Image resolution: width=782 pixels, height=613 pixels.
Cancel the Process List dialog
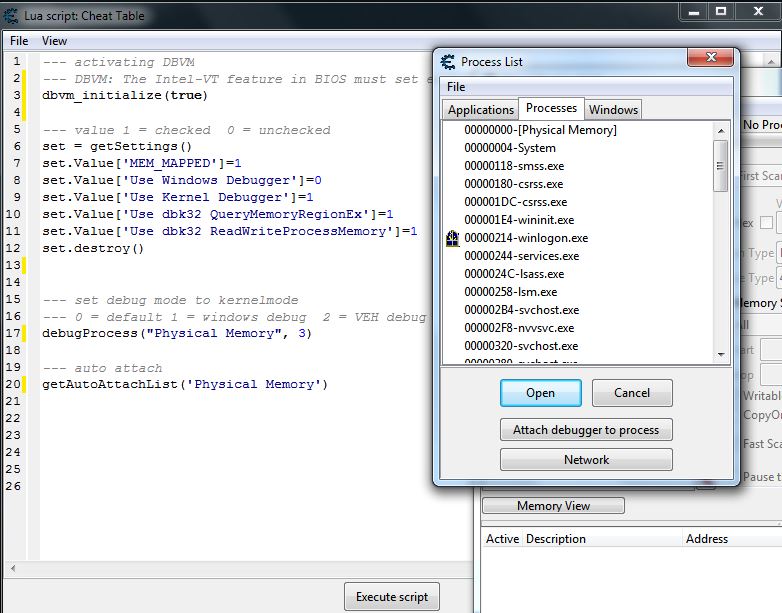tap(632, 393)
